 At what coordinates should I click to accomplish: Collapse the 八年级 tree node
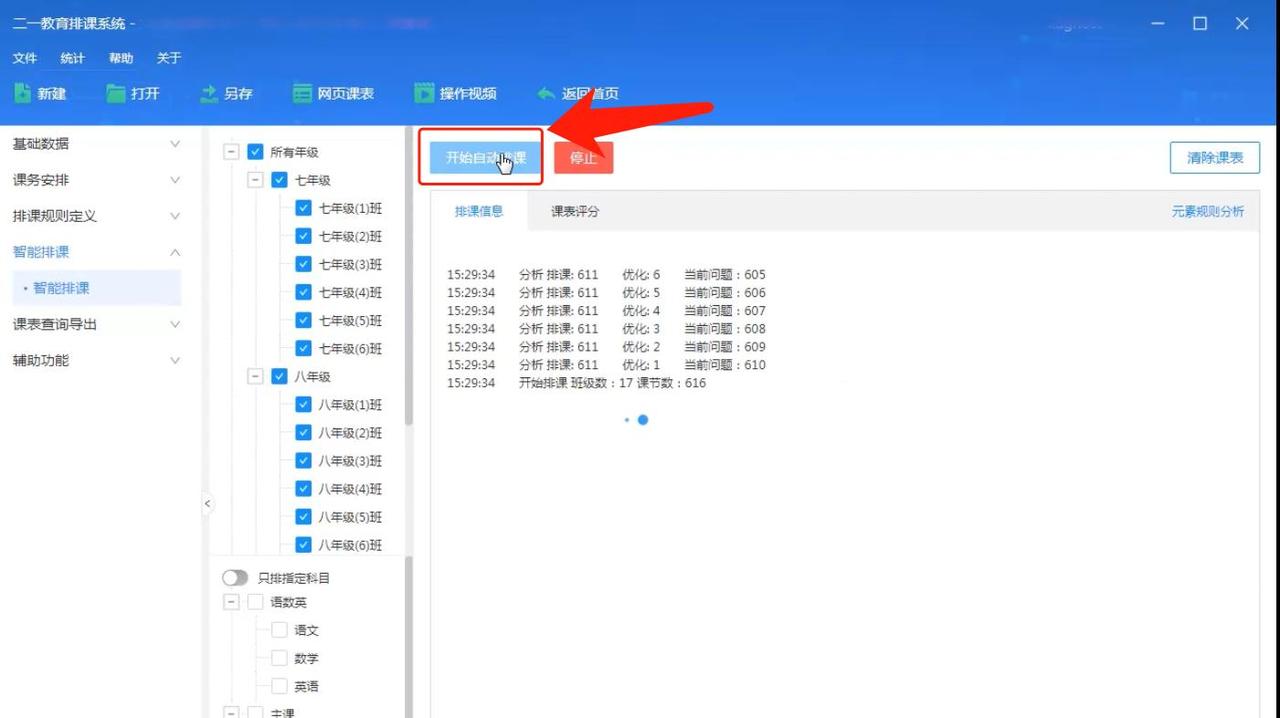click(x=255, y=377)
